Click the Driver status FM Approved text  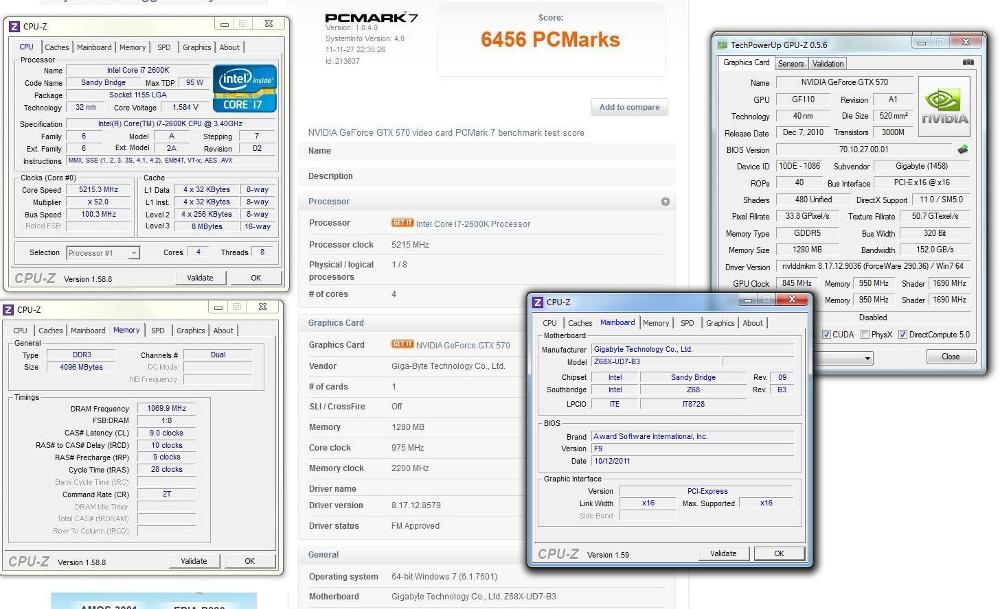point(415,526)
